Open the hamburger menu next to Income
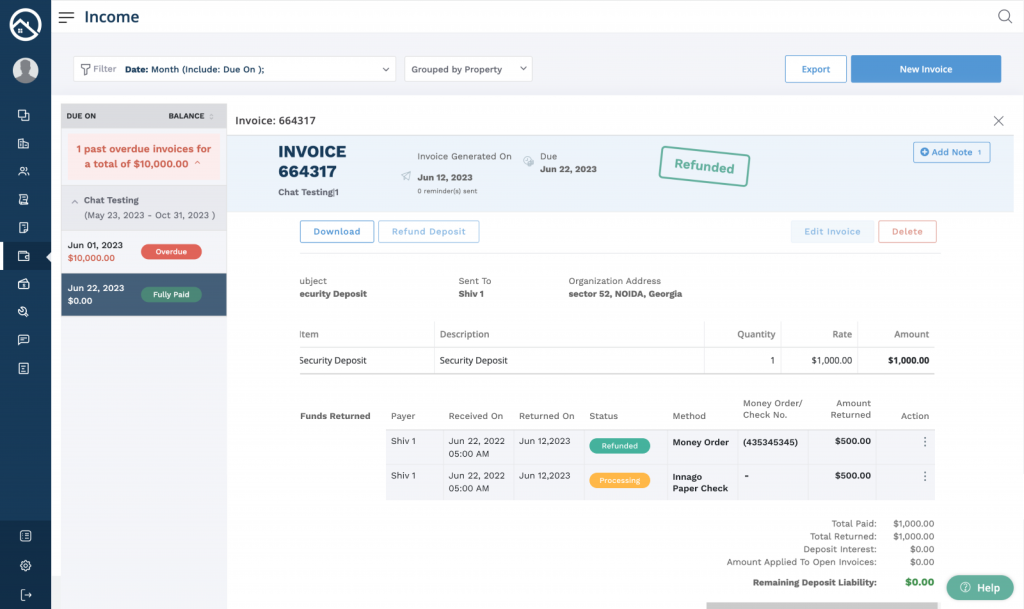This screenshot has width=1024, height=609. coord(66,17)
